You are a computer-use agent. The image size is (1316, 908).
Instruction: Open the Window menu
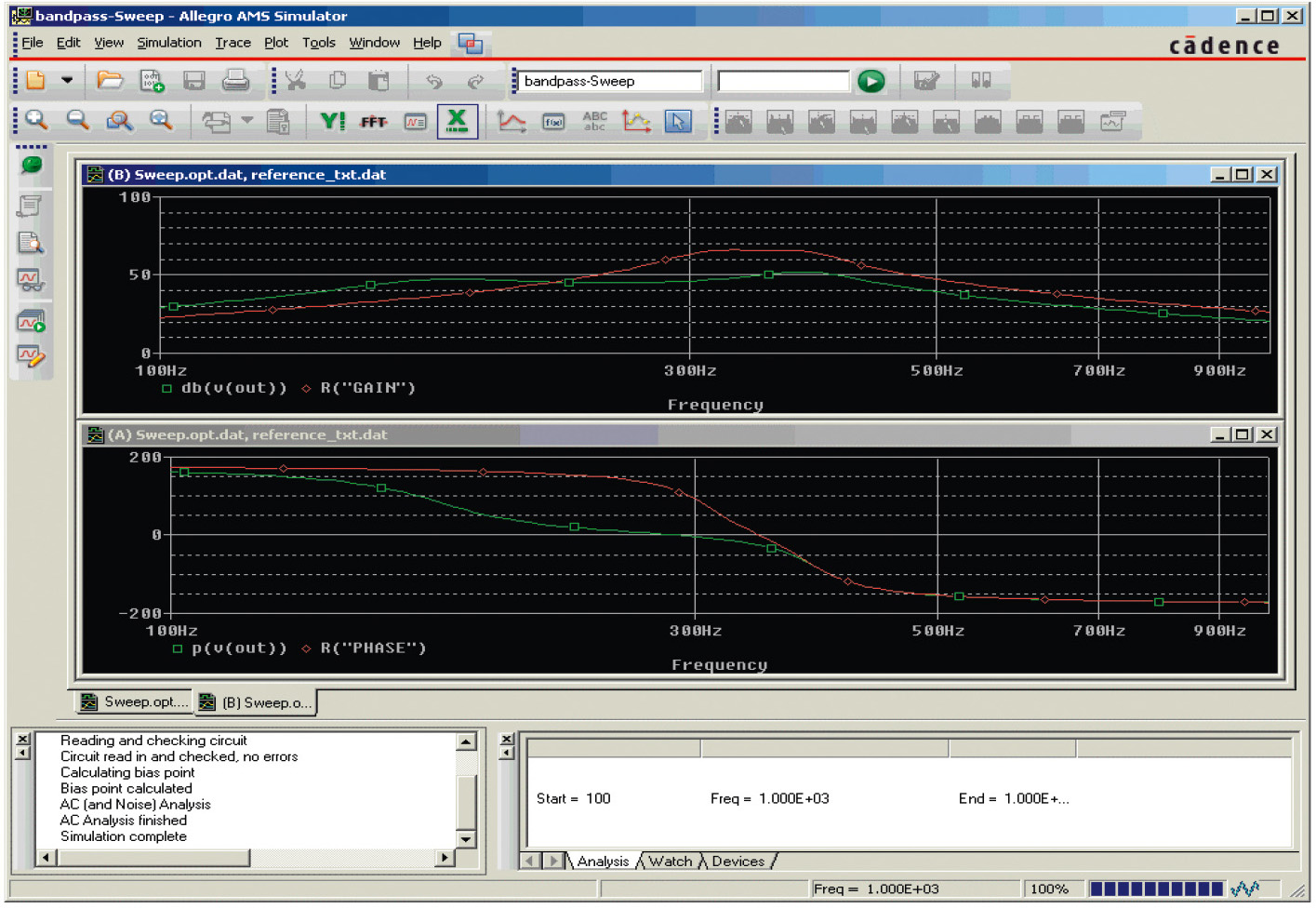tap(375, 43)
